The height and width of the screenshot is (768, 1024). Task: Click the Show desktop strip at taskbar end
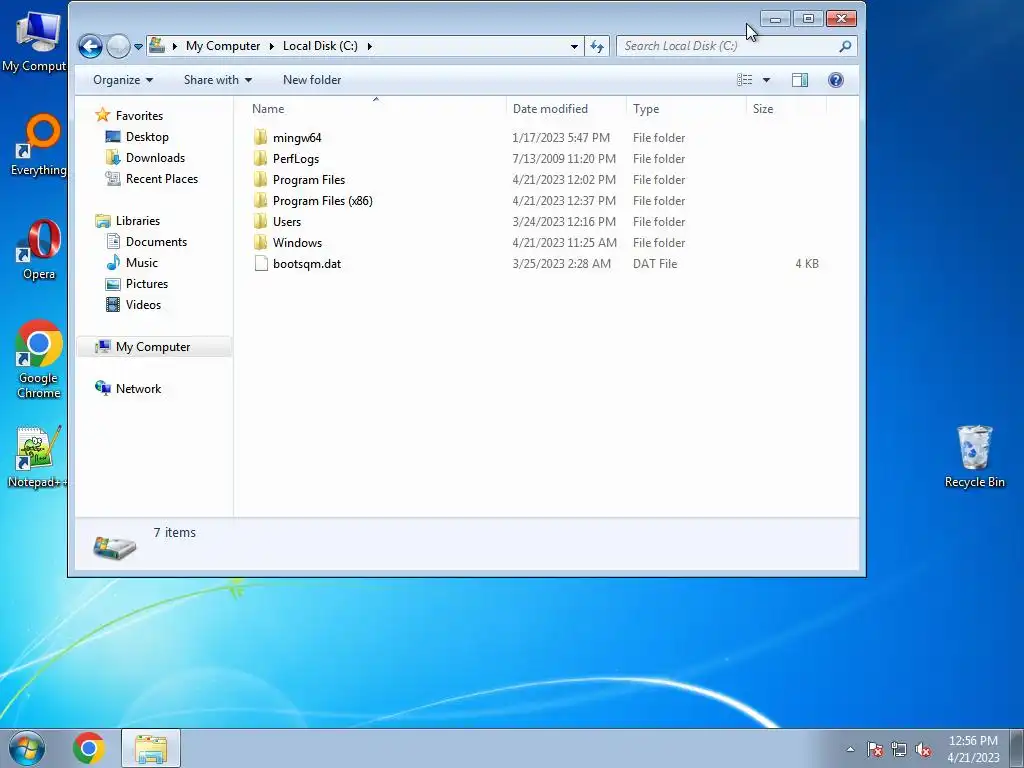pos(1017,748)
